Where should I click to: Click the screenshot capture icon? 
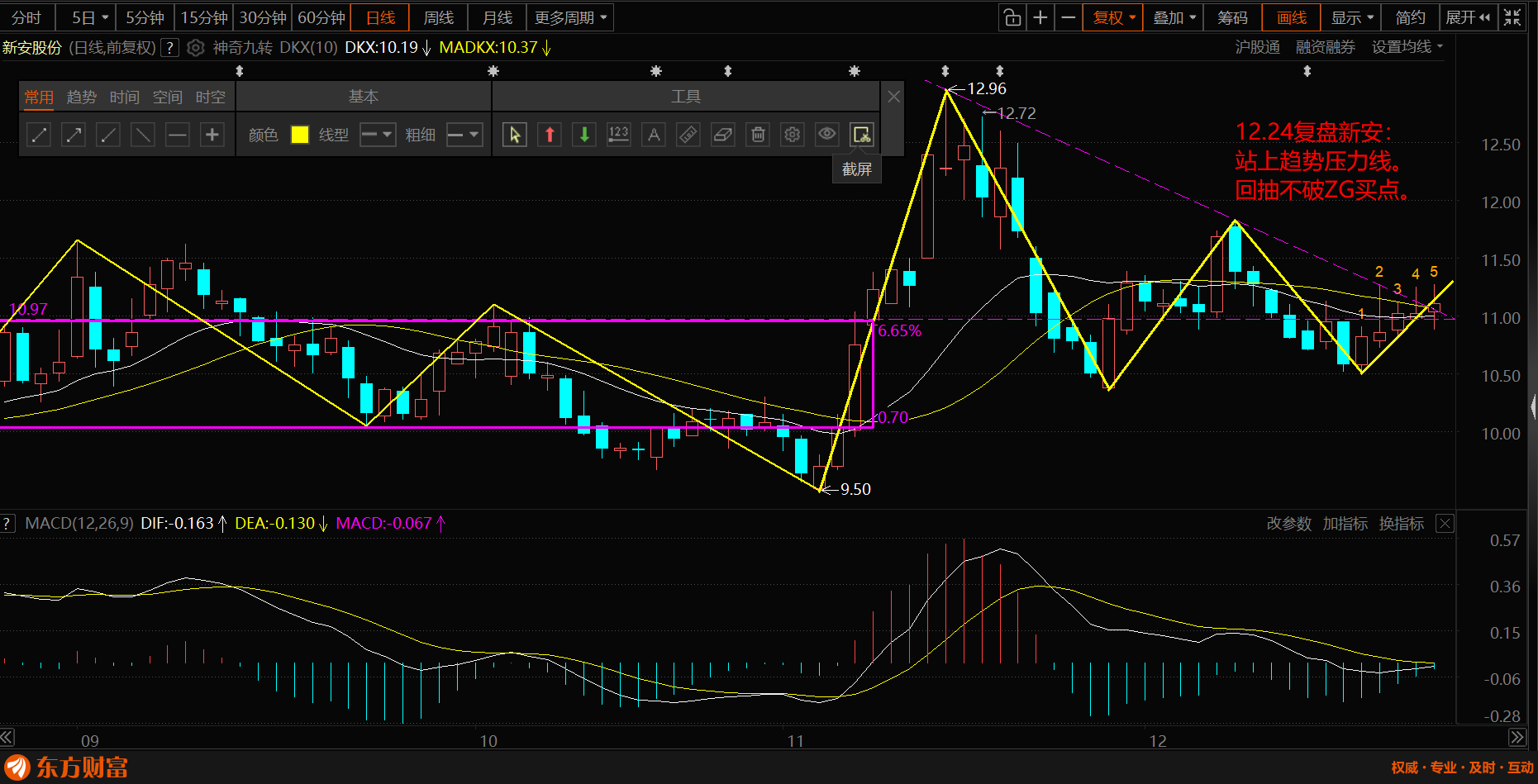861,135
